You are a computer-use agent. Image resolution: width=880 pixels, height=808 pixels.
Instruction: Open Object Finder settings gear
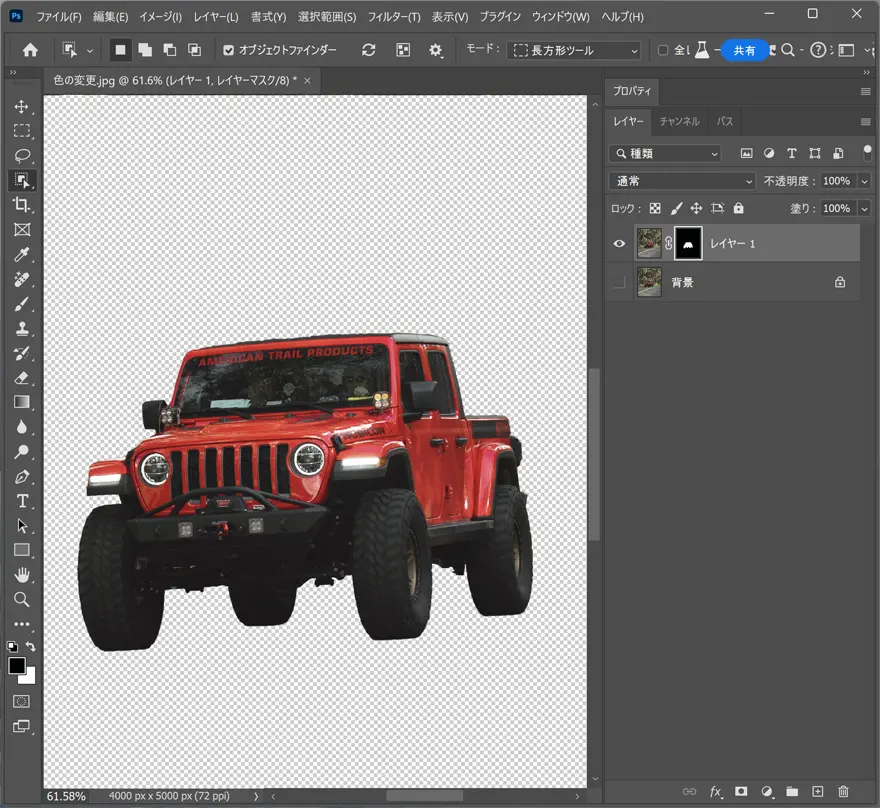436,50
